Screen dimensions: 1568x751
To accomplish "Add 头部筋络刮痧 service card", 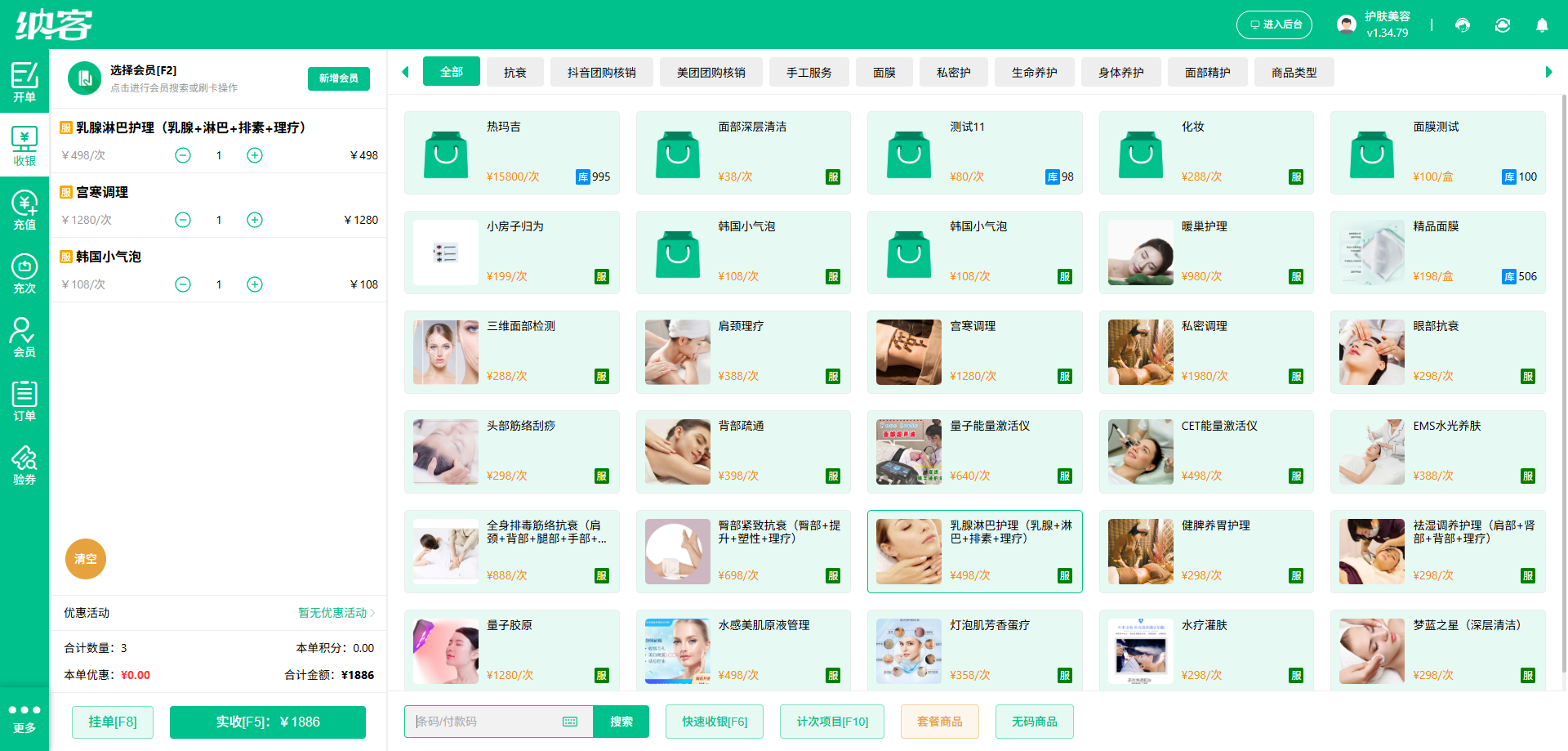I will (512, 452).
